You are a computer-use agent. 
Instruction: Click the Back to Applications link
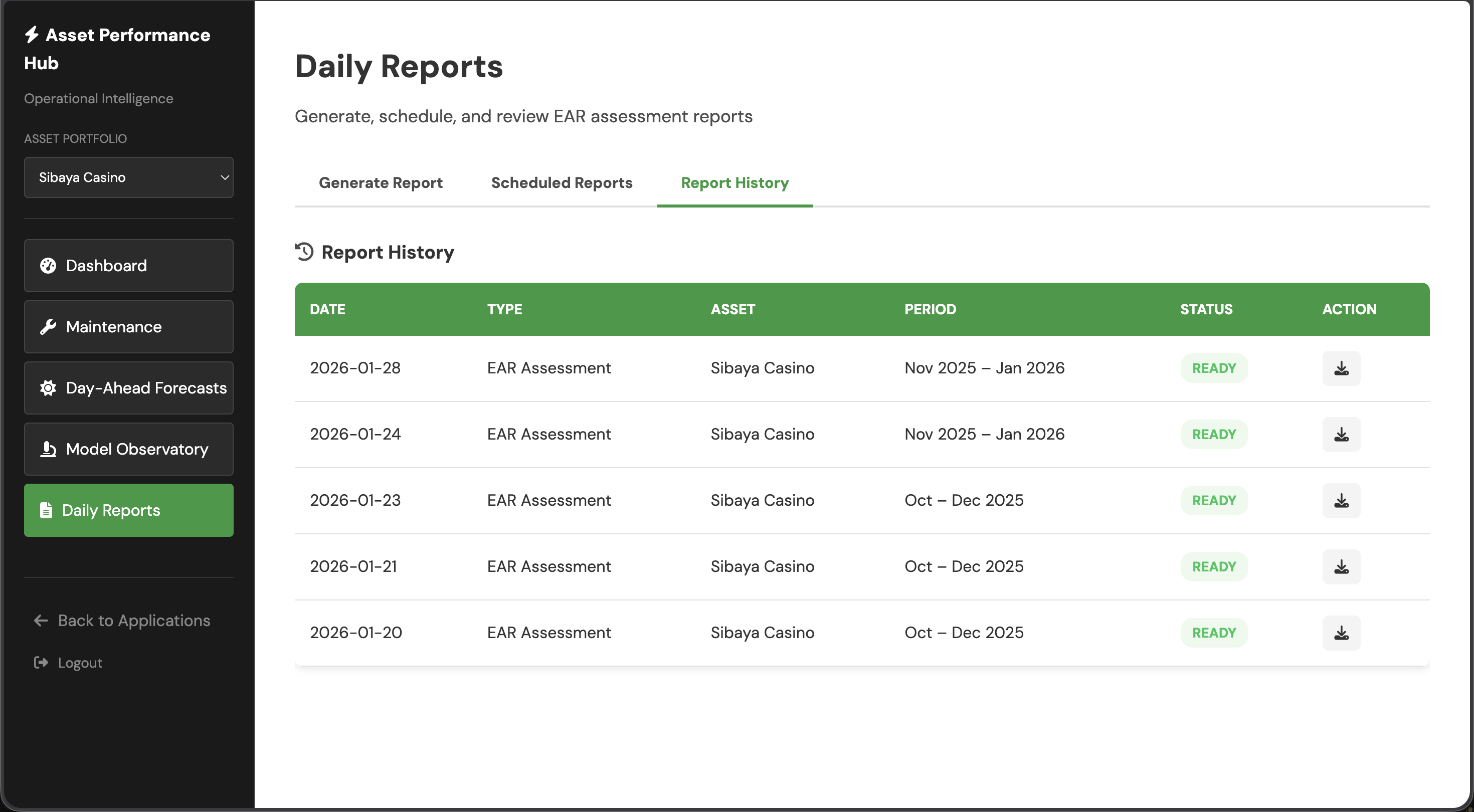coord(133,621)
